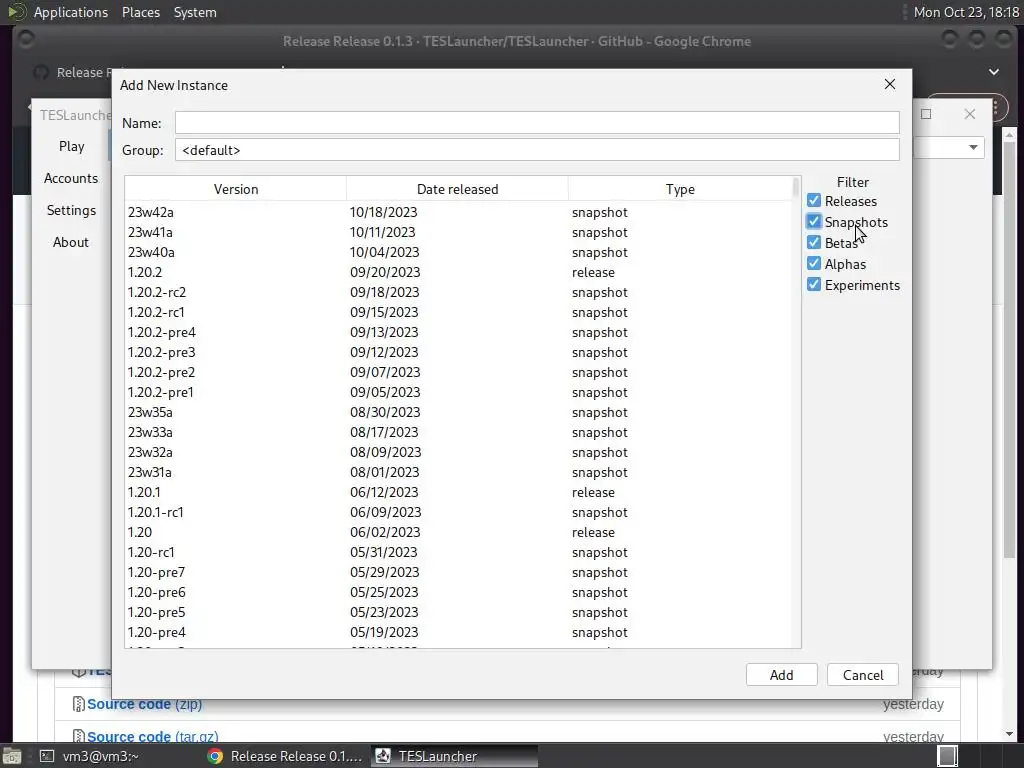Click show desktop icon in taskbar

pos(12,756)
